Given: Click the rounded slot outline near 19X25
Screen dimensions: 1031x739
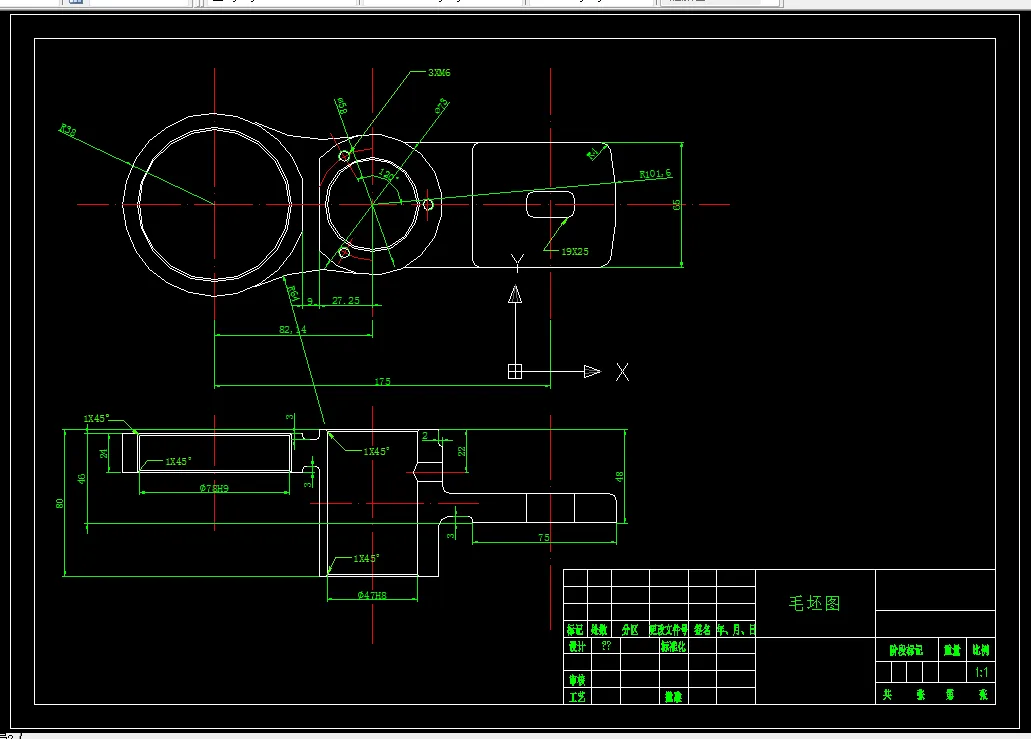Looking at the screenshot, I should tap(550, 204).
